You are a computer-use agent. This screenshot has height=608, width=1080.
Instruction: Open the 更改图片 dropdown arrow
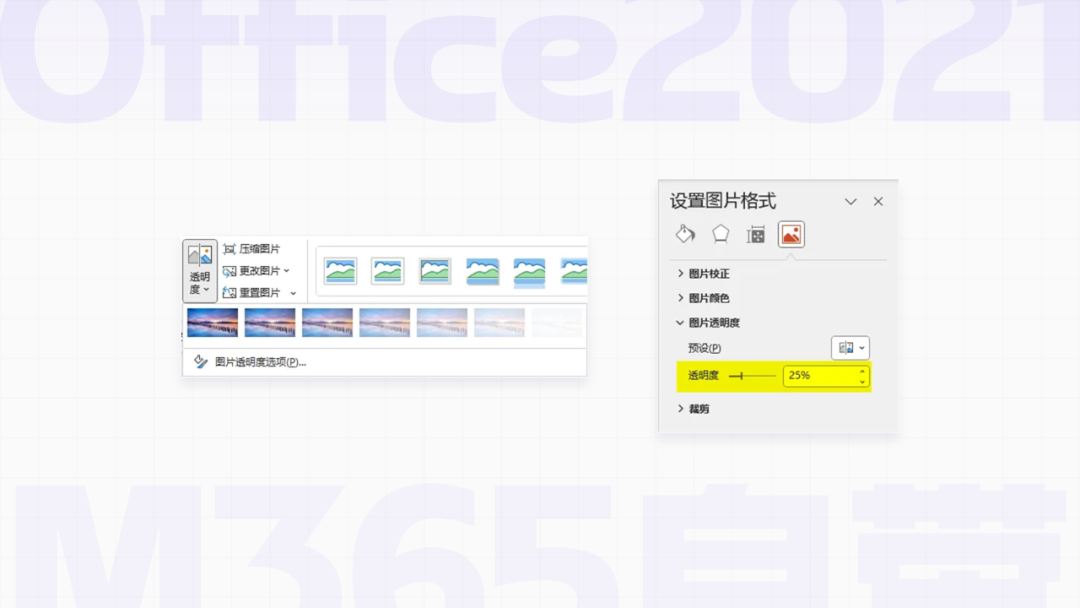pyautogui.click(x=287, y=271)
